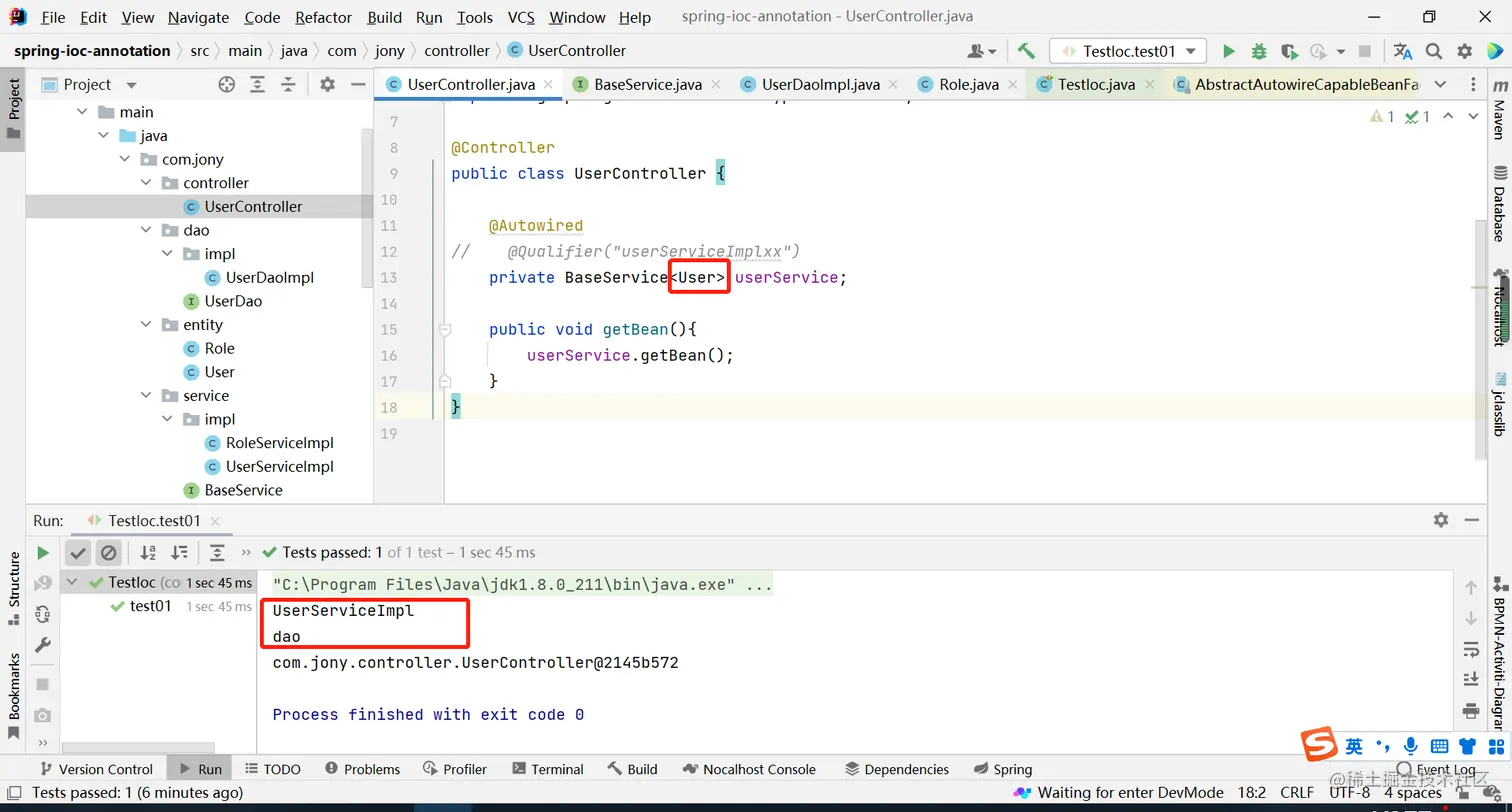Toggle Sogou input language 英 indicator
The width and height of the screenshot is (1512, 812).
1354,746
